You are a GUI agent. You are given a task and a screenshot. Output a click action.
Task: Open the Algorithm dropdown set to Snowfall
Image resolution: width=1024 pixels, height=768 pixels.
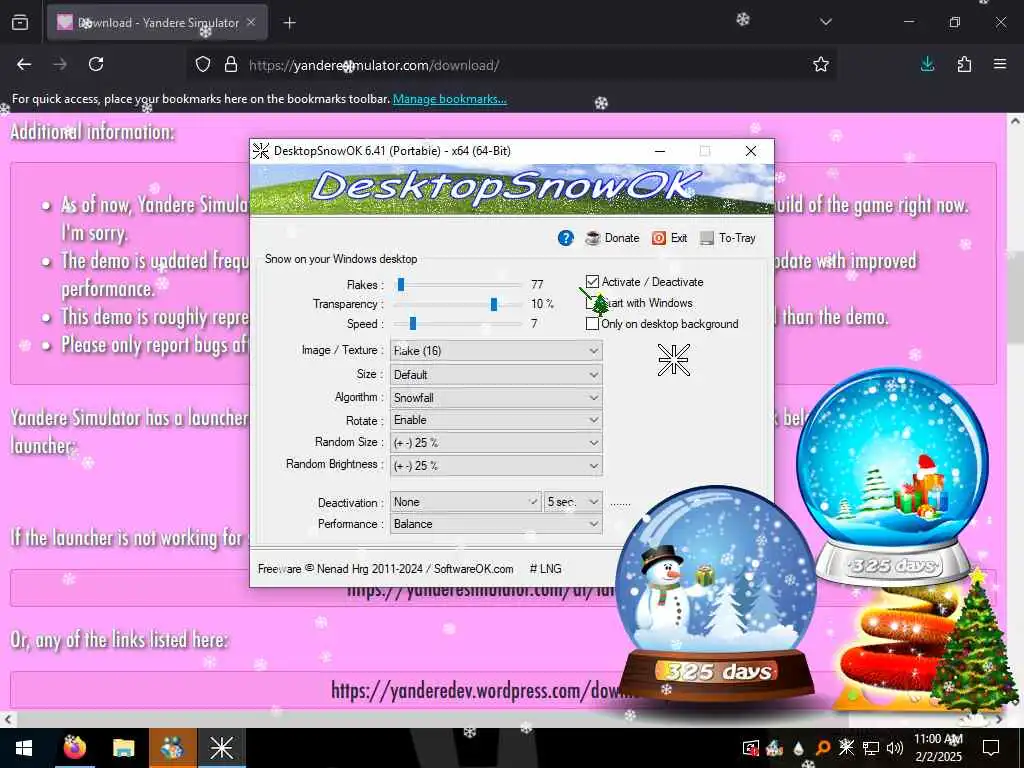(x=496, y=398)
